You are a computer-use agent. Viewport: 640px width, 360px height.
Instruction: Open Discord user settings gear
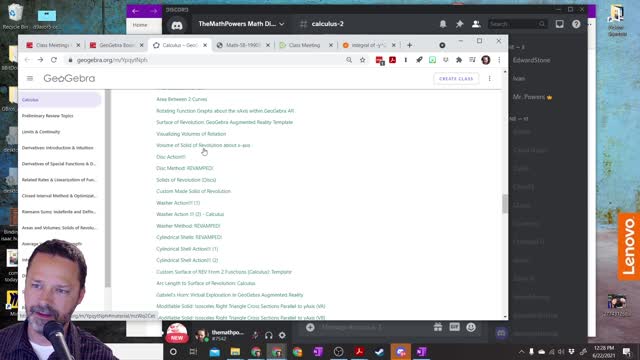(282, 335)
